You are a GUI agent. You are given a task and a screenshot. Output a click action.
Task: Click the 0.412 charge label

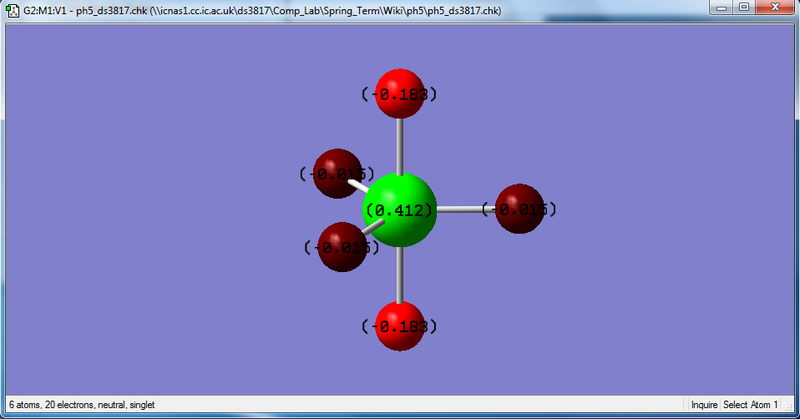399,210
